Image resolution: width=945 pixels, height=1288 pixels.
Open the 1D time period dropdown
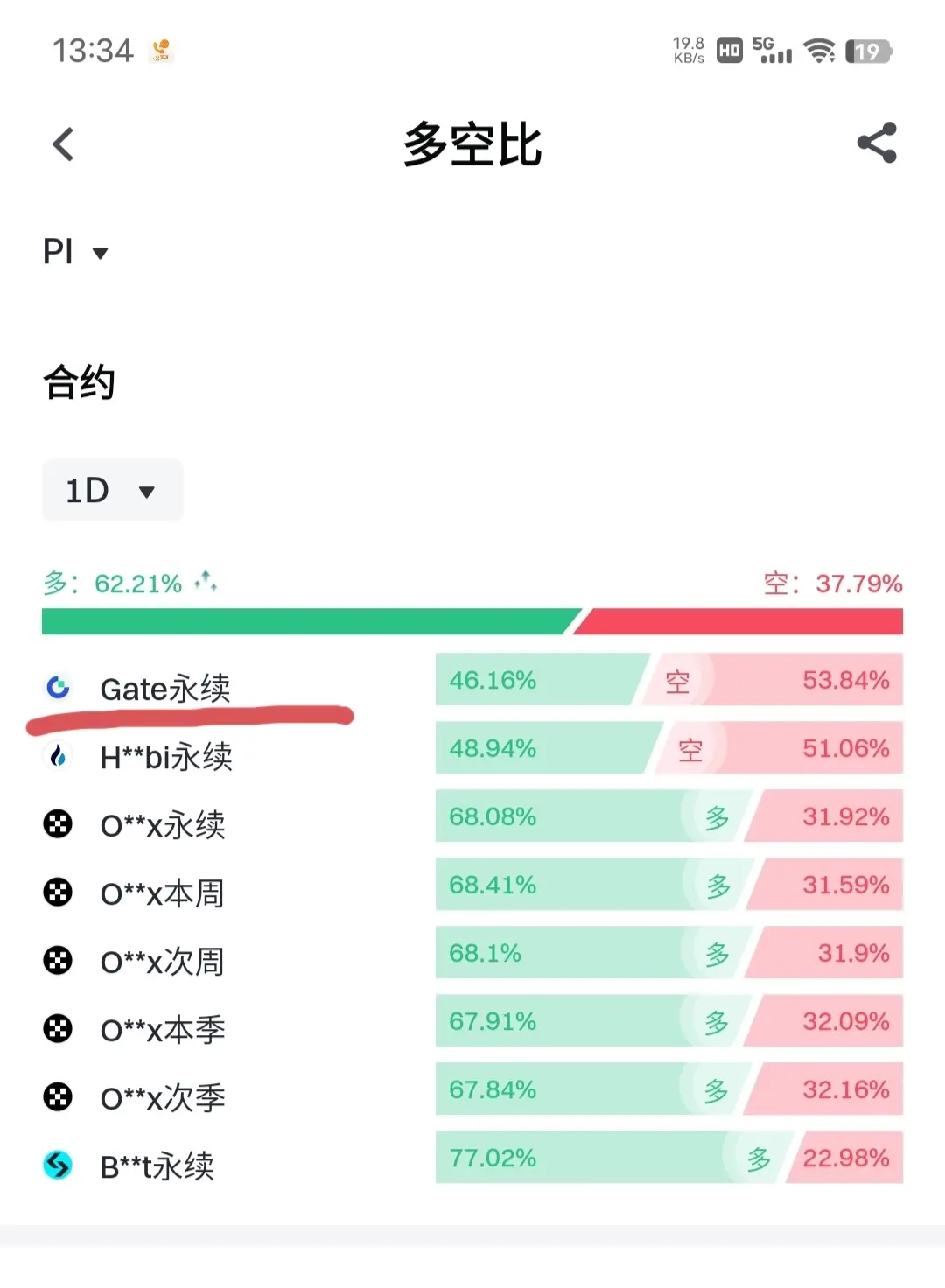point(112,491)
